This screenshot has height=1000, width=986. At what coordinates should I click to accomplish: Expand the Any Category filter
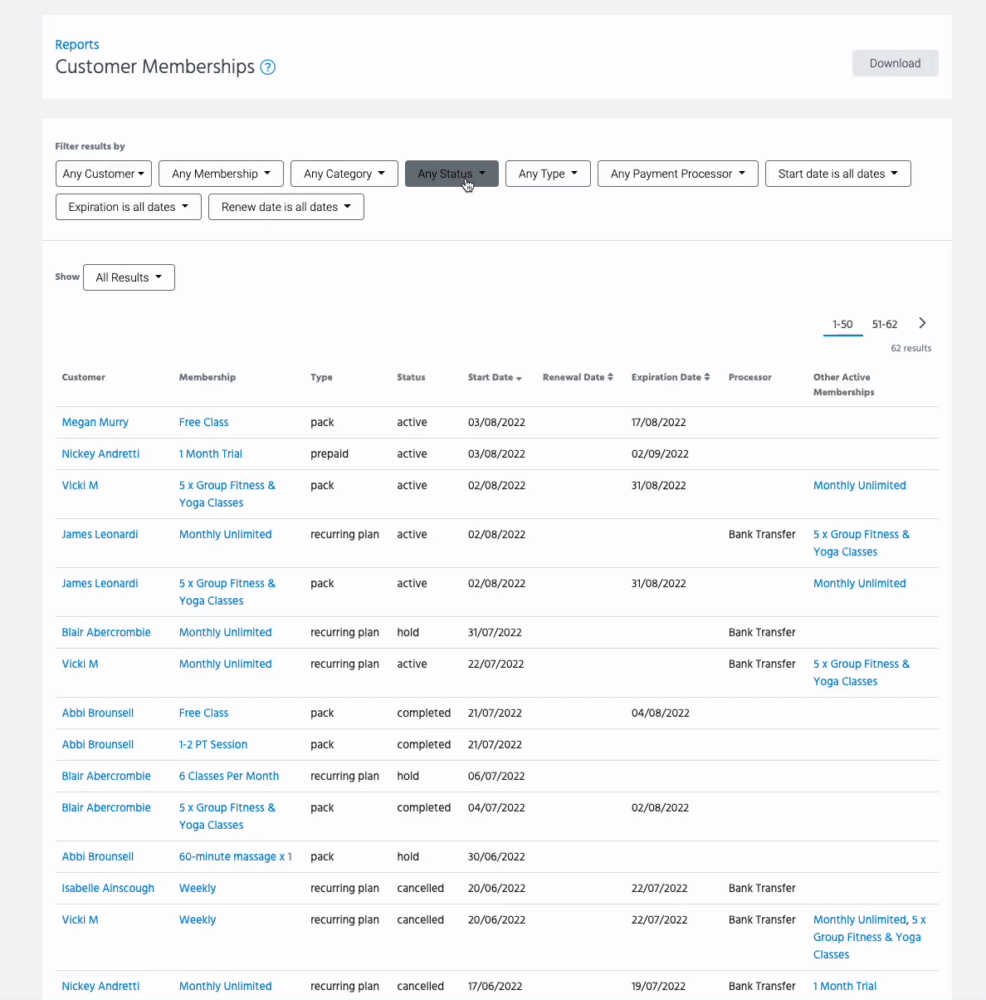point(344,174)
